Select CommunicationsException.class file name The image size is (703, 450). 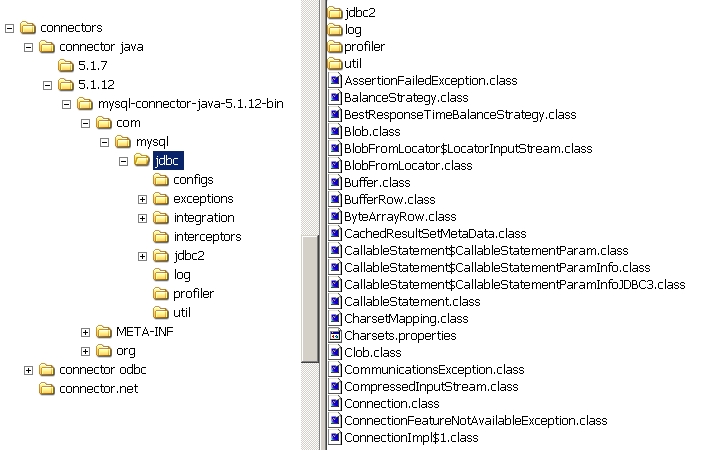tap(434, 370)
